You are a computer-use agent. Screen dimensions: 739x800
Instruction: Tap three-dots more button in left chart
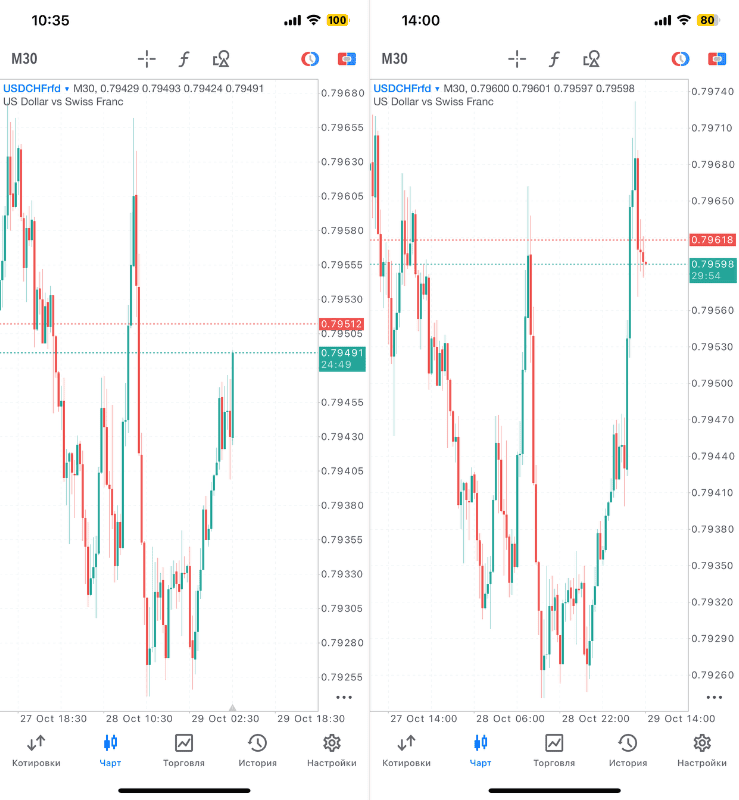click(x=344, y=696)
